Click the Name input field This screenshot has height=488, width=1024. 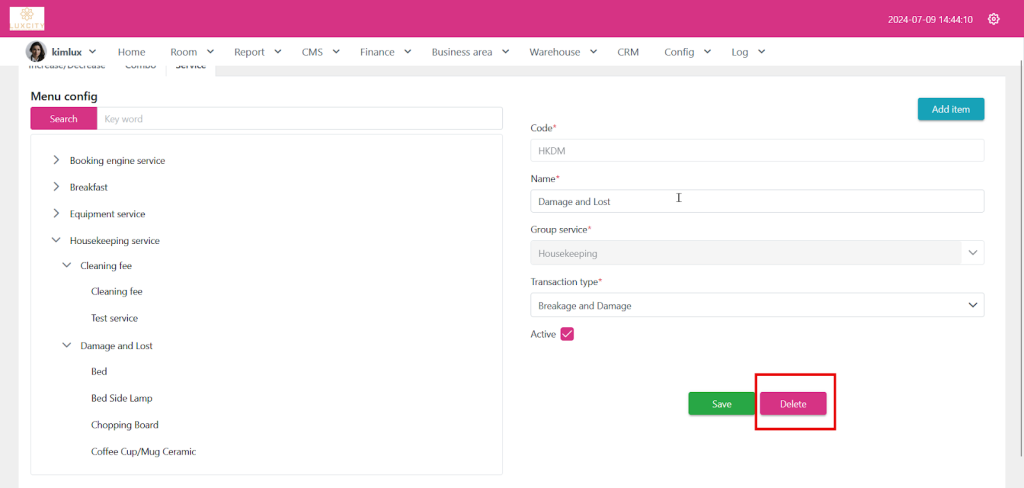click(756, 202)
